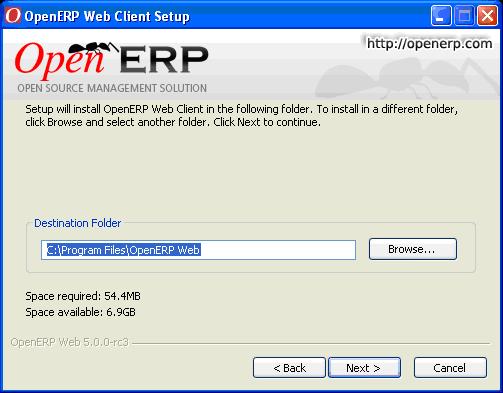Click the 'OpenERP Web 5.0.0-rc3' version text
Image resolution: width=503 pixels, height=393 pixels.
69,342
